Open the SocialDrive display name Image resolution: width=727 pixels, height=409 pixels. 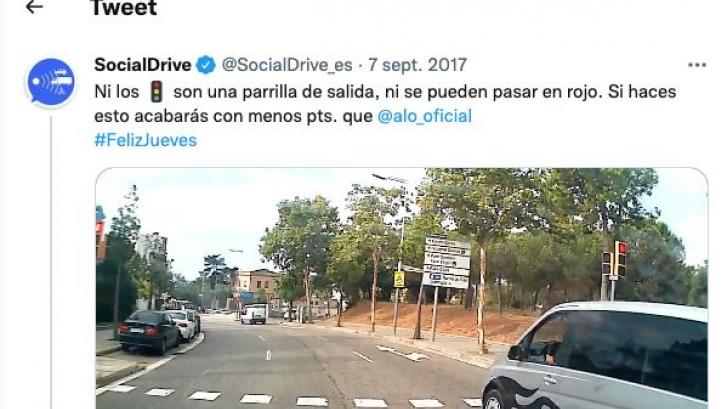point(143,65)
